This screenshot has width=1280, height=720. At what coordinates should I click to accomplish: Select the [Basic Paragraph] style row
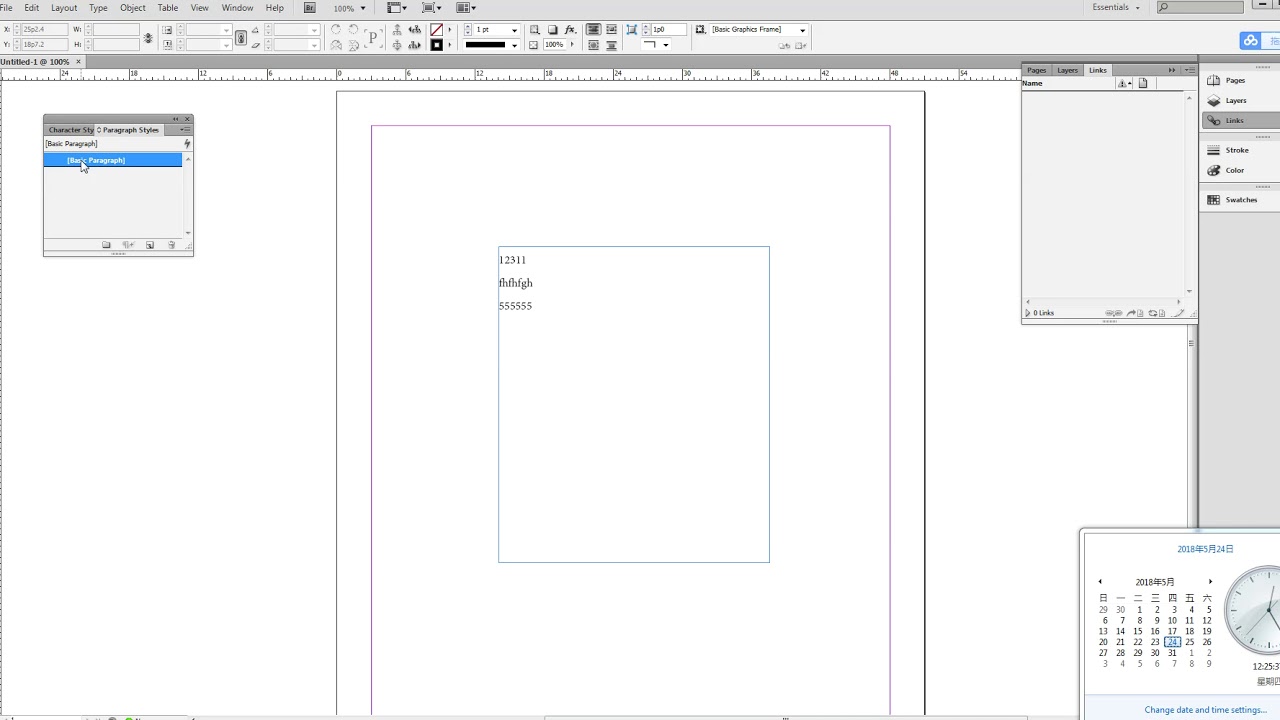113,160
